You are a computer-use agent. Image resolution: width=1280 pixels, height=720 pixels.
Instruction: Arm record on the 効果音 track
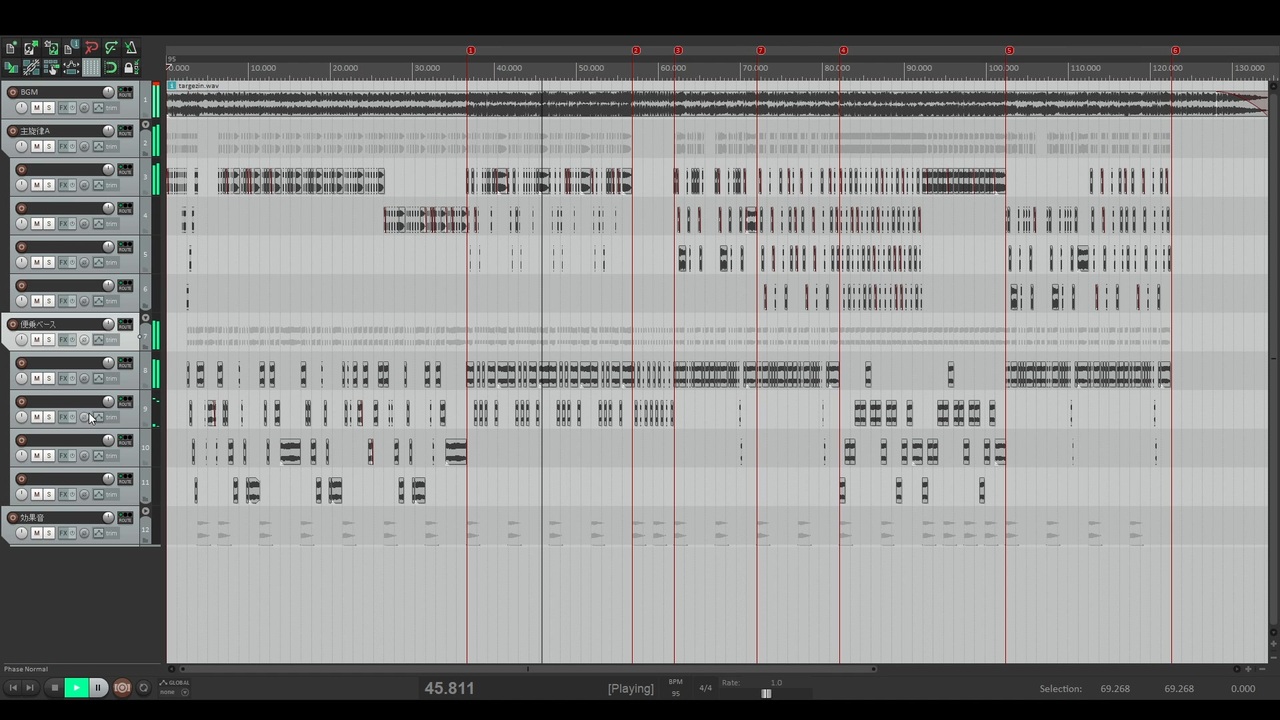coord(13,517)
